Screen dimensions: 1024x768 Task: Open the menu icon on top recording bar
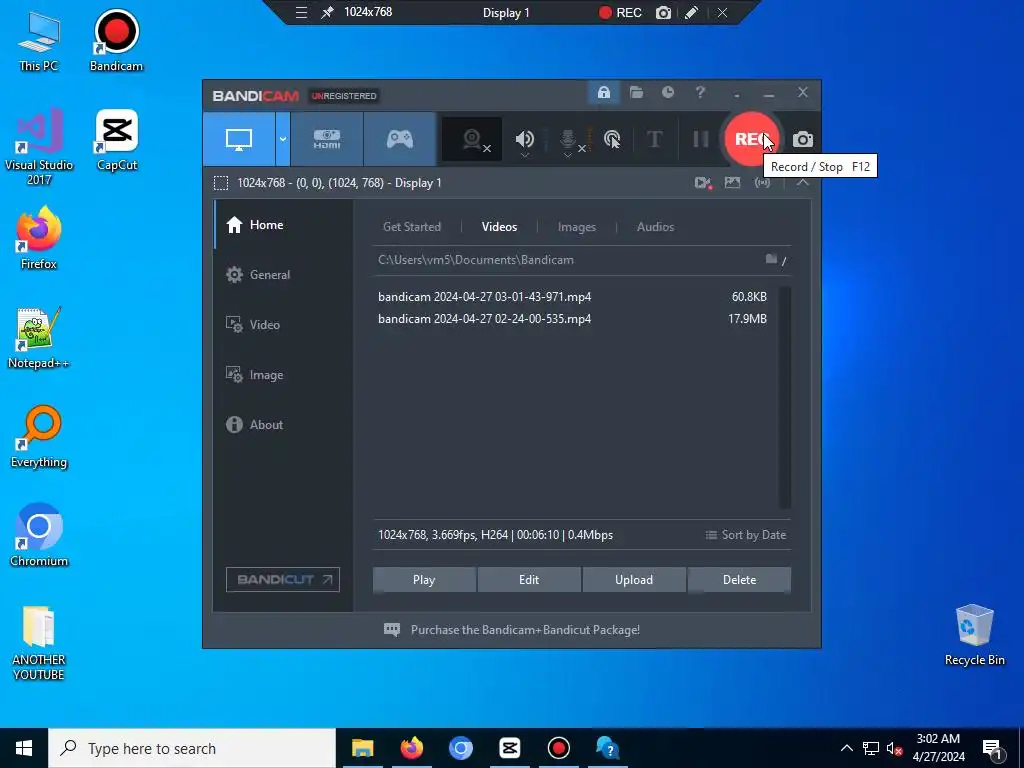(x=300, y=12)
